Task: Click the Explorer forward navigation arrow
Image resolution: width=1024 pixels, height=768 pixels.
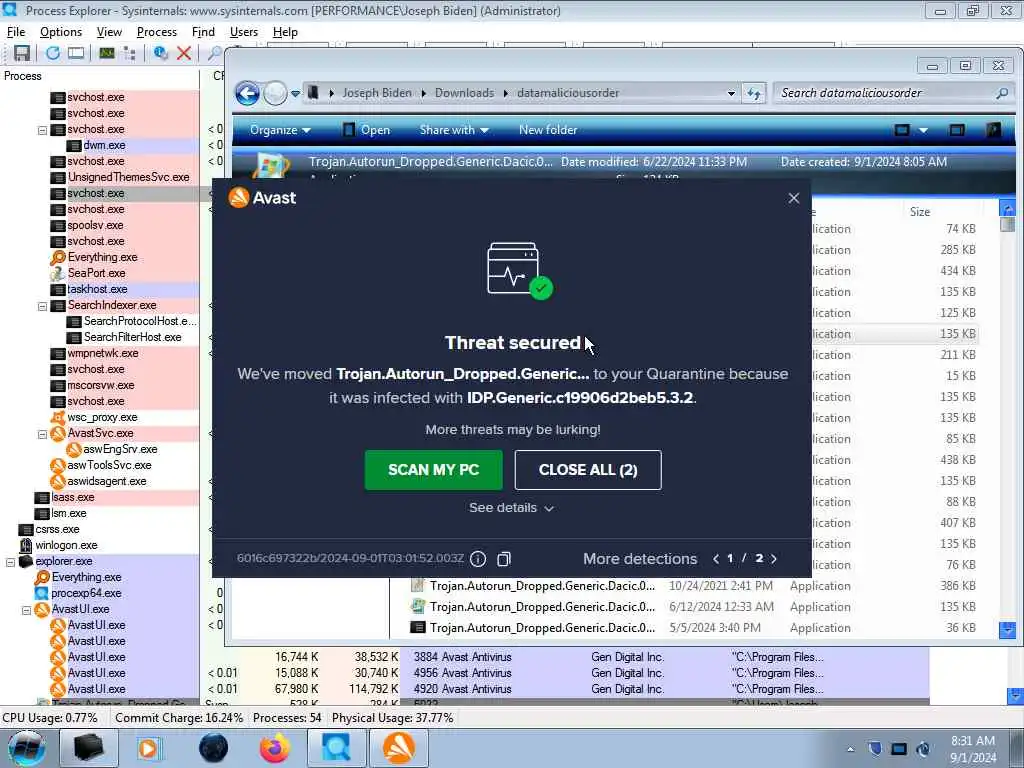Action: pyautogui.click(x=275, y=93)
